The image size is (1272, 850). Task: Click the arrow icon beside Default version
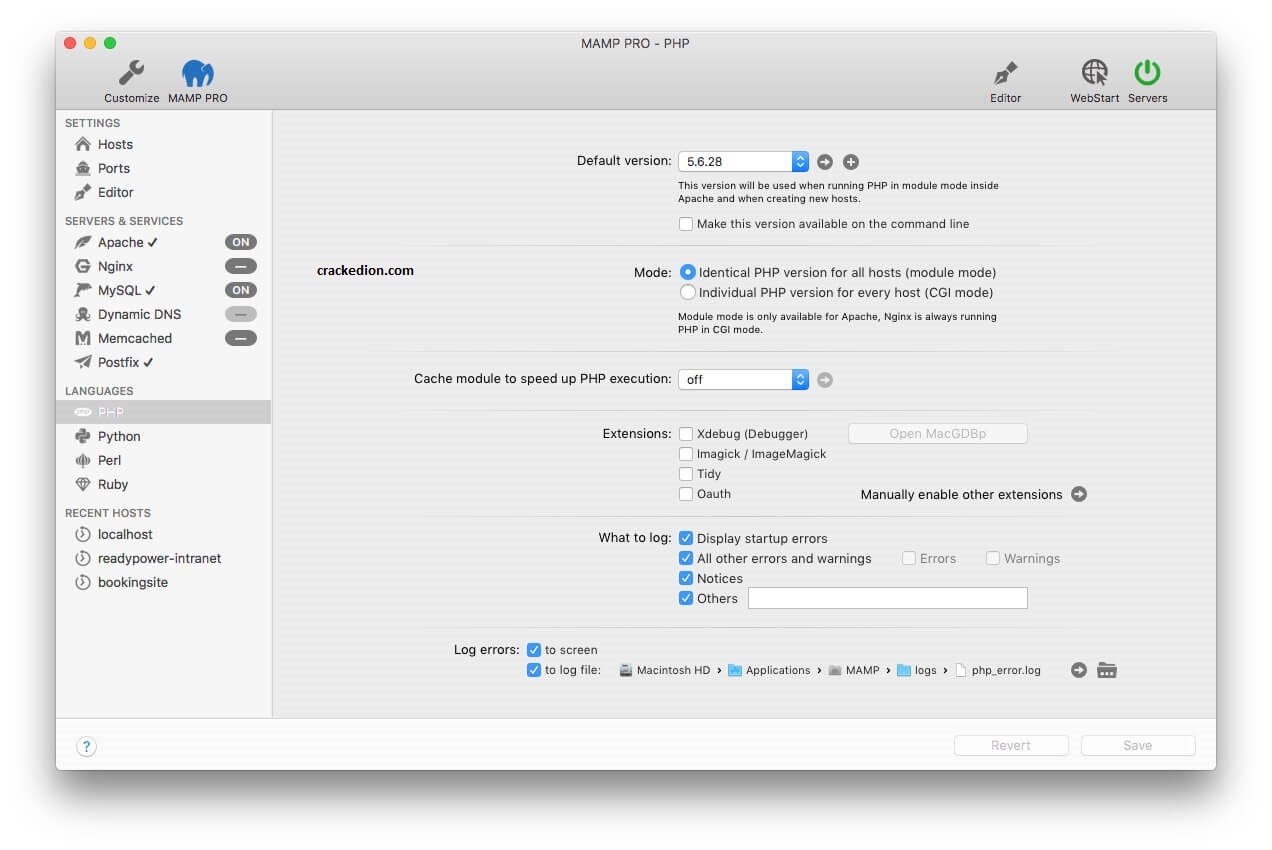click(x=825, y=162)
